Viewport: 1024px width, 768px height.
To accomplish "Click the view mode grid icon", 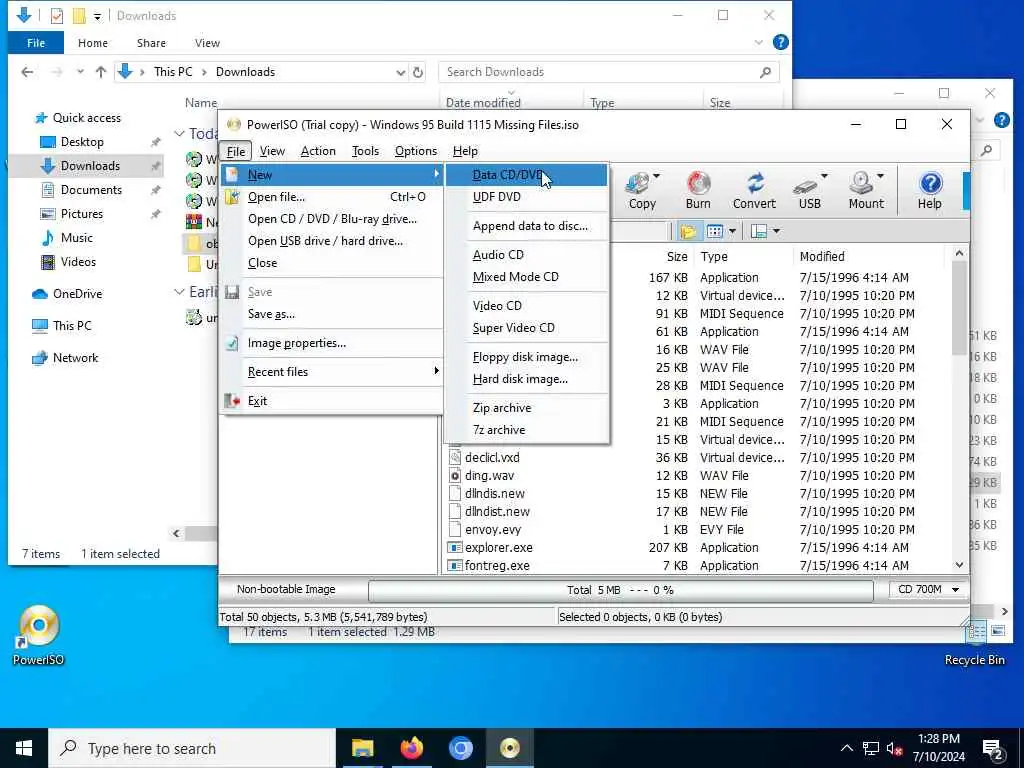I will (x=715, y=231).
